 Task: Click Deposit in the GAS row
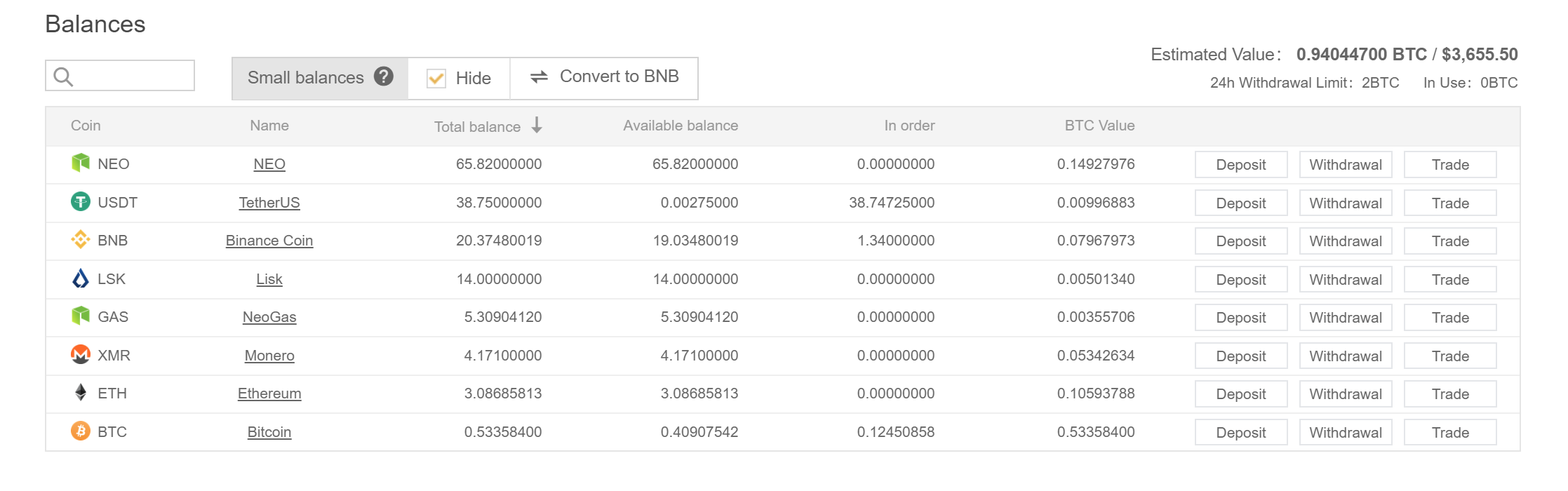pyautogui.click(x=1241, y=318)
